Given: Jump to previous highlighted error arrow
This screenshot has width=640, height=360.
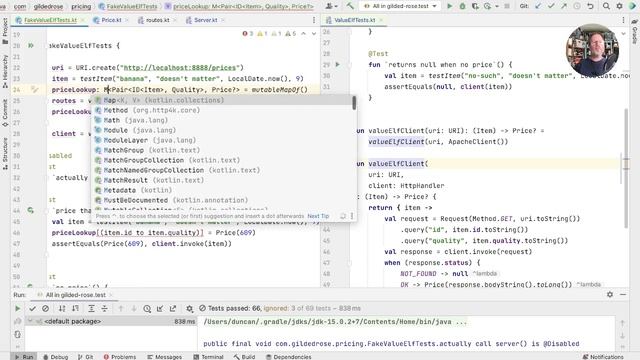Looking at the screenshot, I should (303, 33).
